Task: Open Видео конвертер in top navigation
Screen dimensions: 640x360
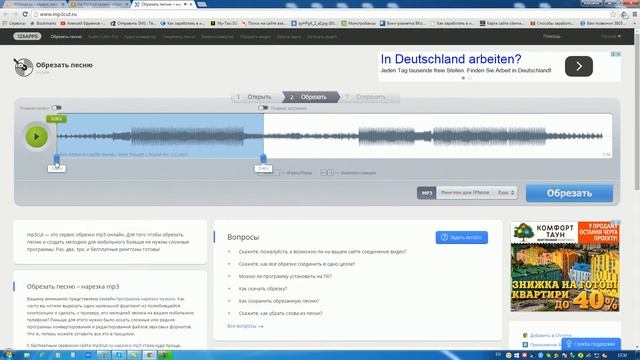Action: [217, 36]
